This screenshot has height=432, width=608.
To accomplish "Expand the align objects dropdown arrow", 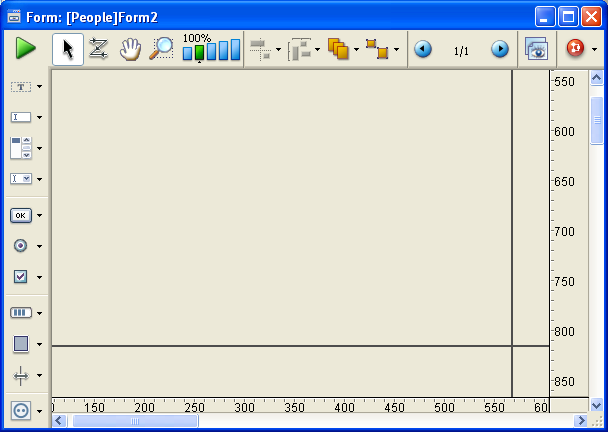I will coord(278,49).
